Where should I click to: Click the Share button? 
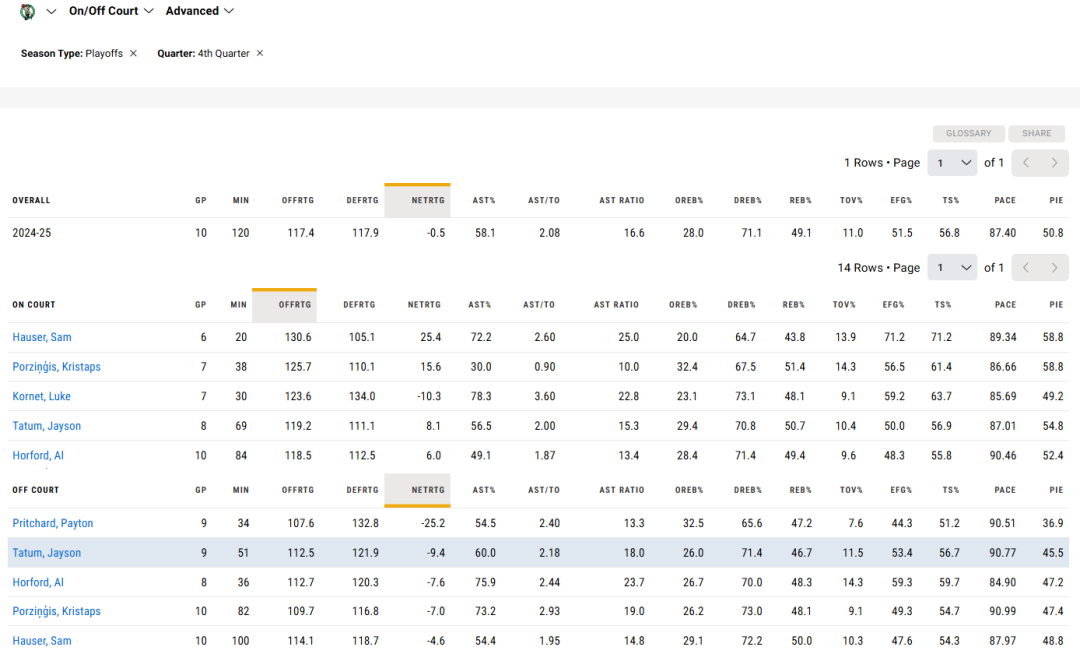pos(1037,134)
